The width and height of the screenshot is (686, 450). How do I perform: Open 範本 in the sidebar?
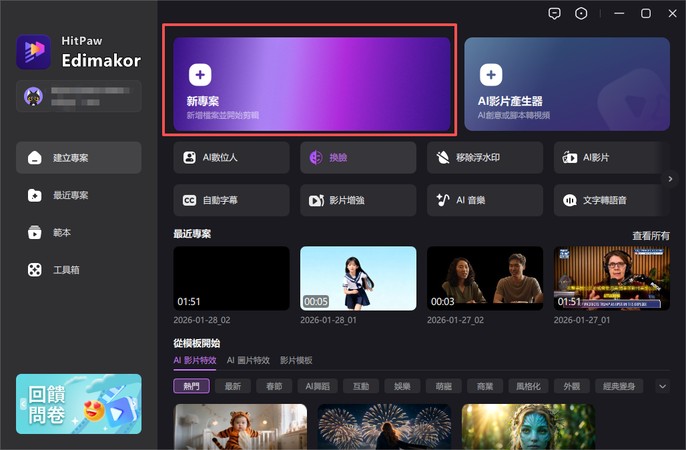pos(79,232)
